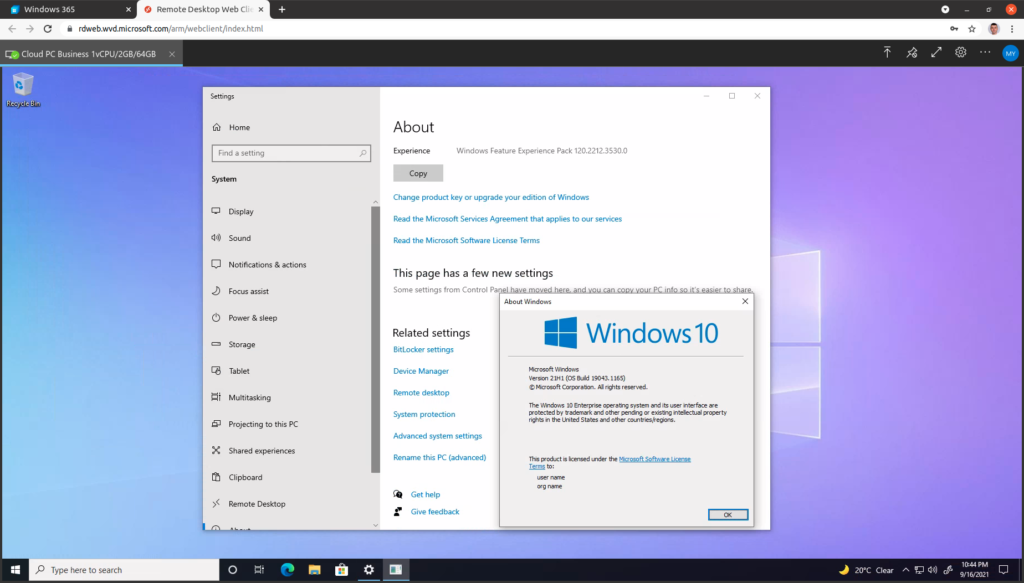Screen dimensions: 1024x583
Task: Click the Settings gear on the taskbar
Action: pos(369,569)
